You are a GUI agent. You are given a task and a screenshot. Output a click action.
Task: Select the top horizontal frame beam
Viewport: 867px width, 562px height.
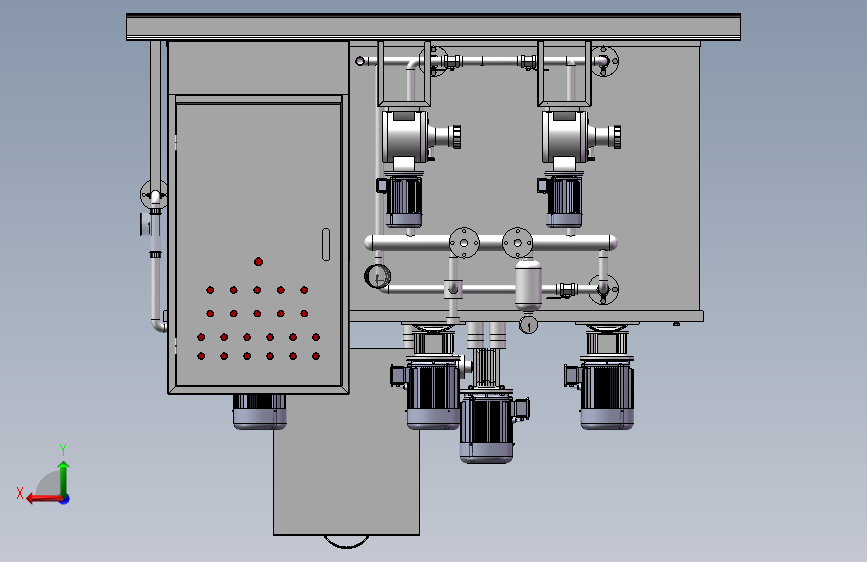coord(434,27)
